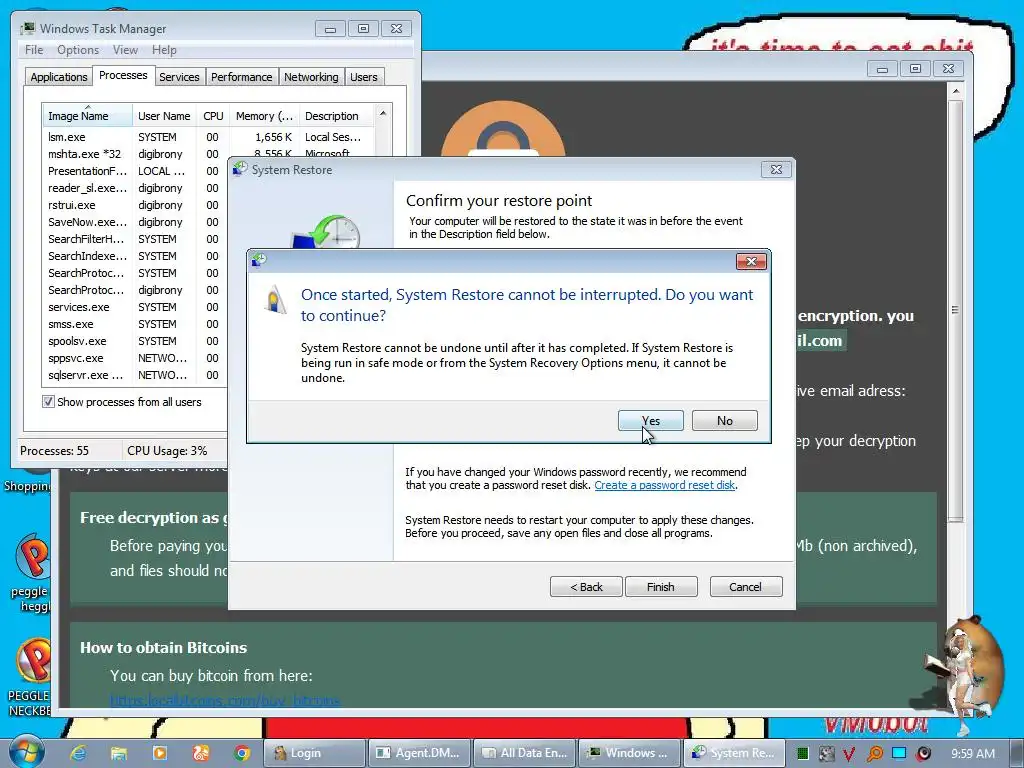The width and height of the screenshot is (1024, 768).
Task: Switch to All Data En... taskbar window
Action: pos(524,753)
